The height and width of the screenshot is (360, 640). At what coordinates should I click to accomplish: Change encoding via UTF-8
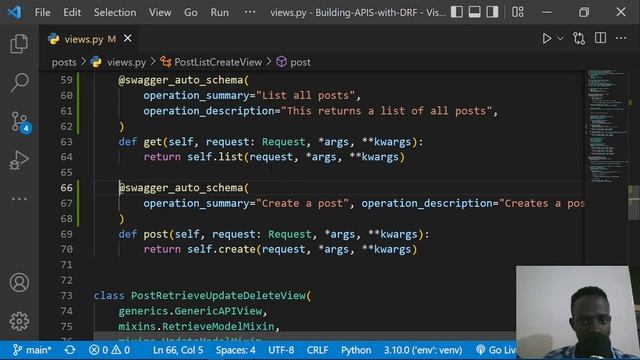point(281,350)
